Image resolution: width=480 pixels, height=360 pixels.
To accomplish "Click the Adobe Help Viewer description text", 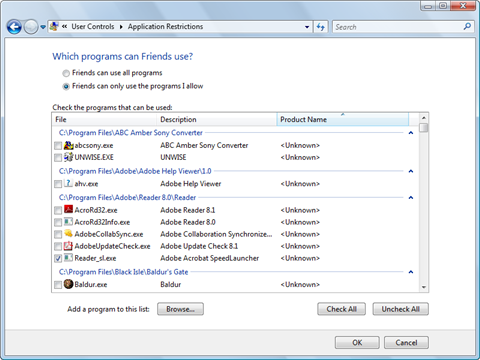I will (191, 184).
